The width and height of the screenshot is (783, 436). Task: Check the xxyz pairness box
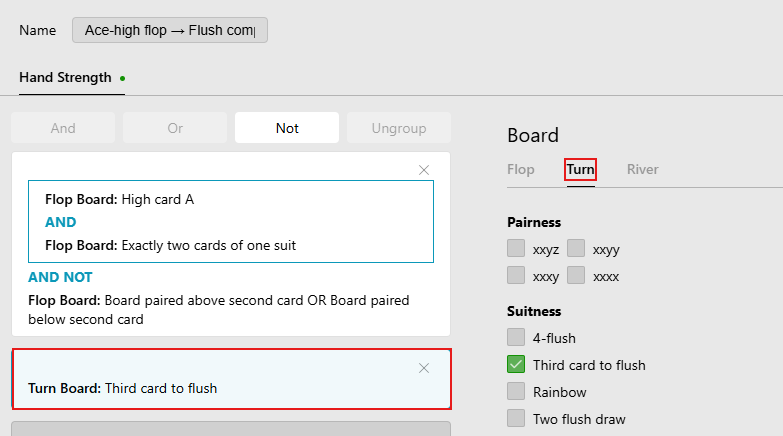pos(516,248)
